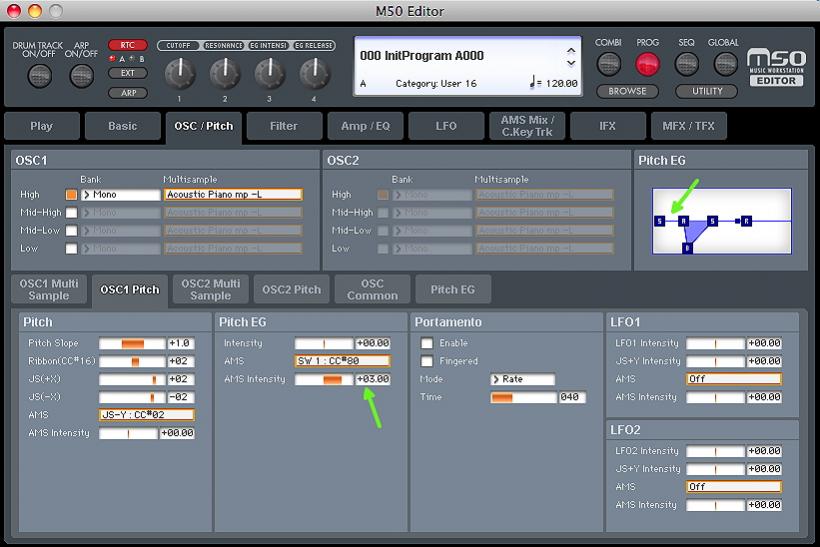
Task: Select the ARP control mode button
Action: click(x=128, y=93)
